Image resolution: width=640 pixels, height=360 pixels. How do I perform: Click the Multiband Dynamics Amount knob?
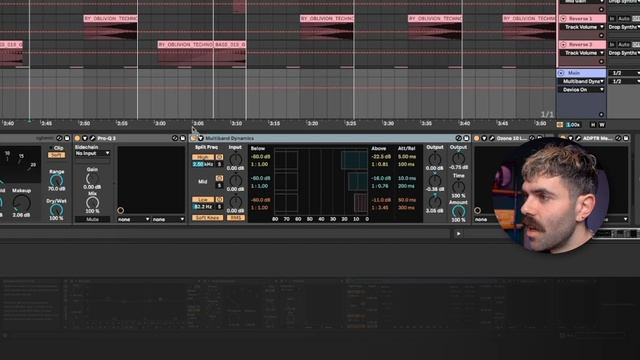pyautogui.click(x=458, y=211)
